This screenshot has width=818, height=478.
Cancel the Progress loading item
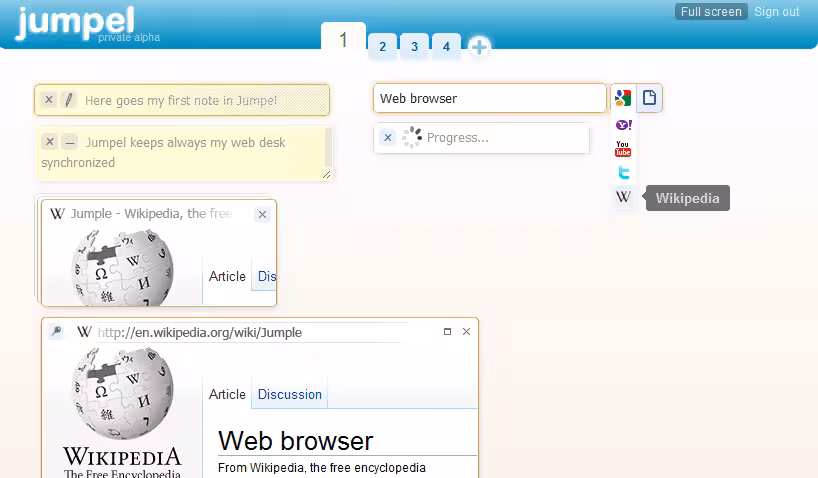388,138
